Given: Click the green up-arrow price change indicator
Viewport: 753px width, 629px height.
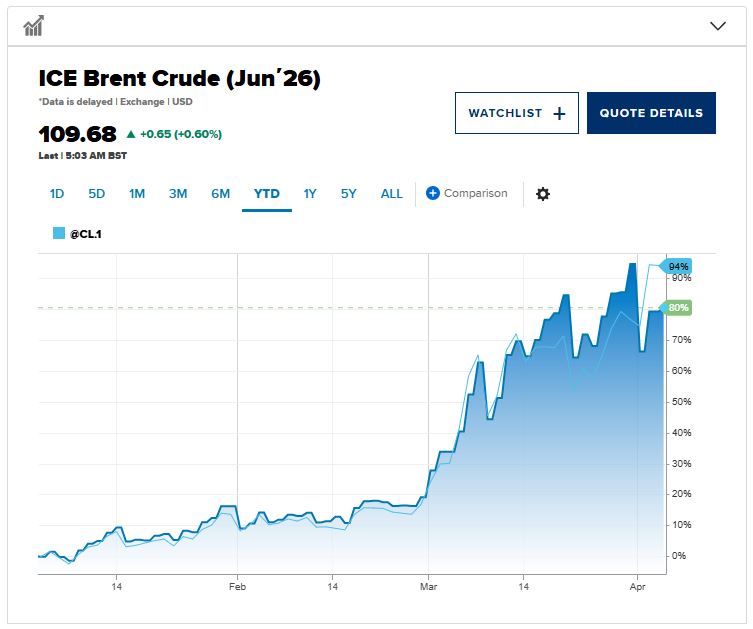Looking at the screenshot, I should [x=130, y=134].
